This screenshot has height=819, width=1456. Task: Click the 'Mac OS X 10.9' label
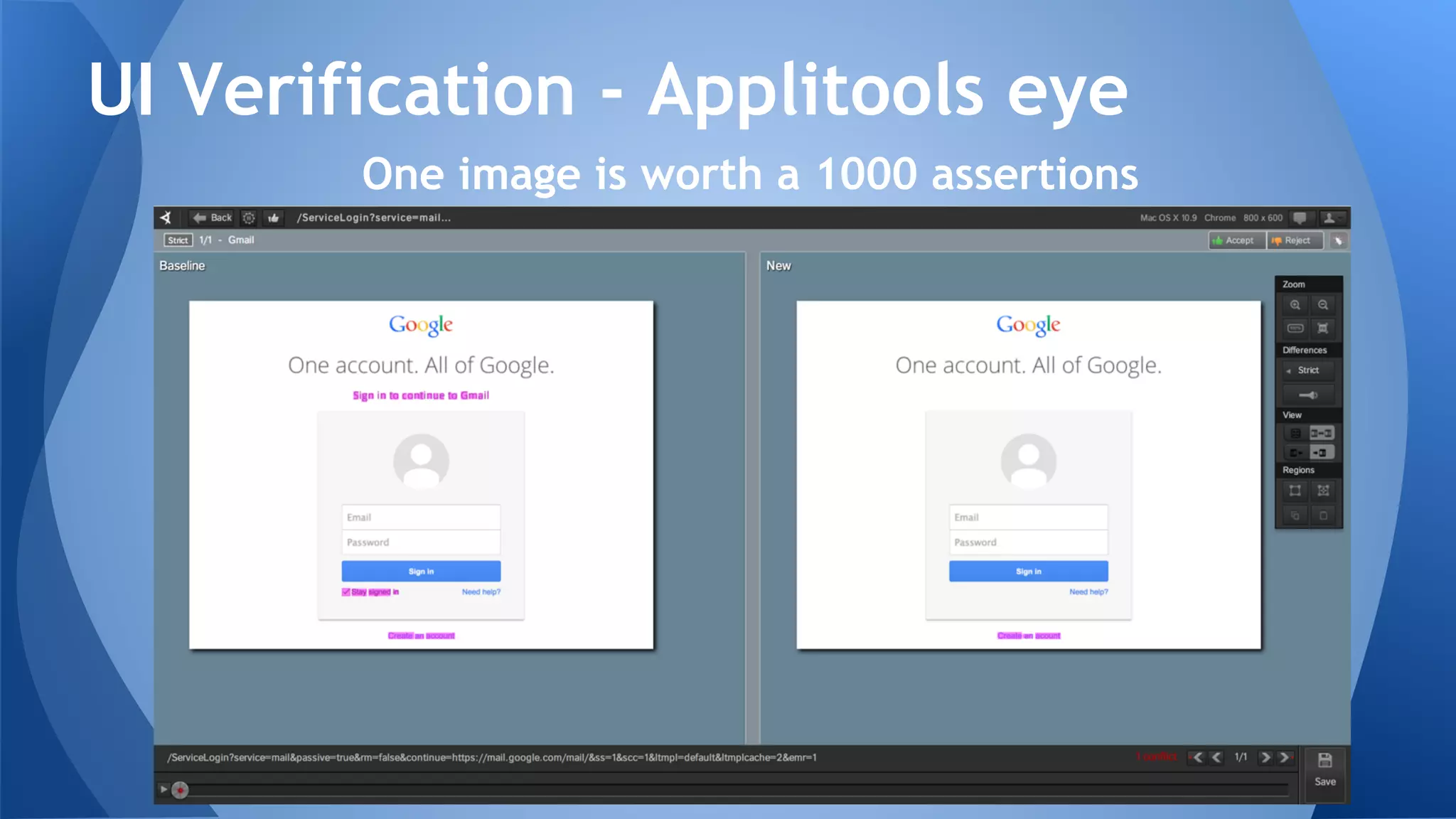[x=1168, y=218]
